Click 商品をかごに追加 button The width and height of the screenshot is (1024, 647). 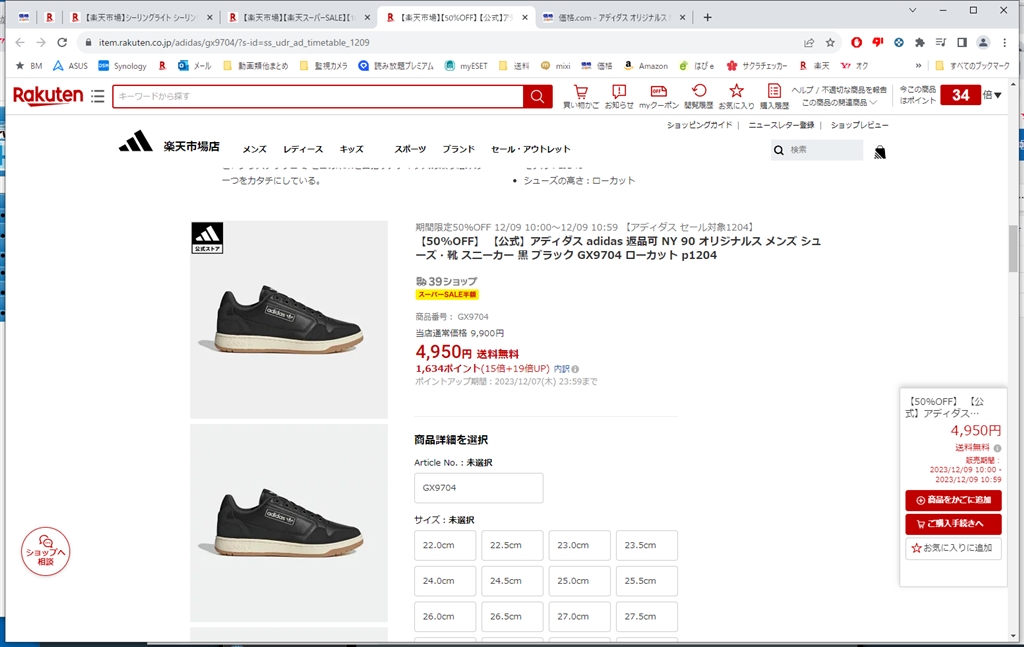click(953, 500)
